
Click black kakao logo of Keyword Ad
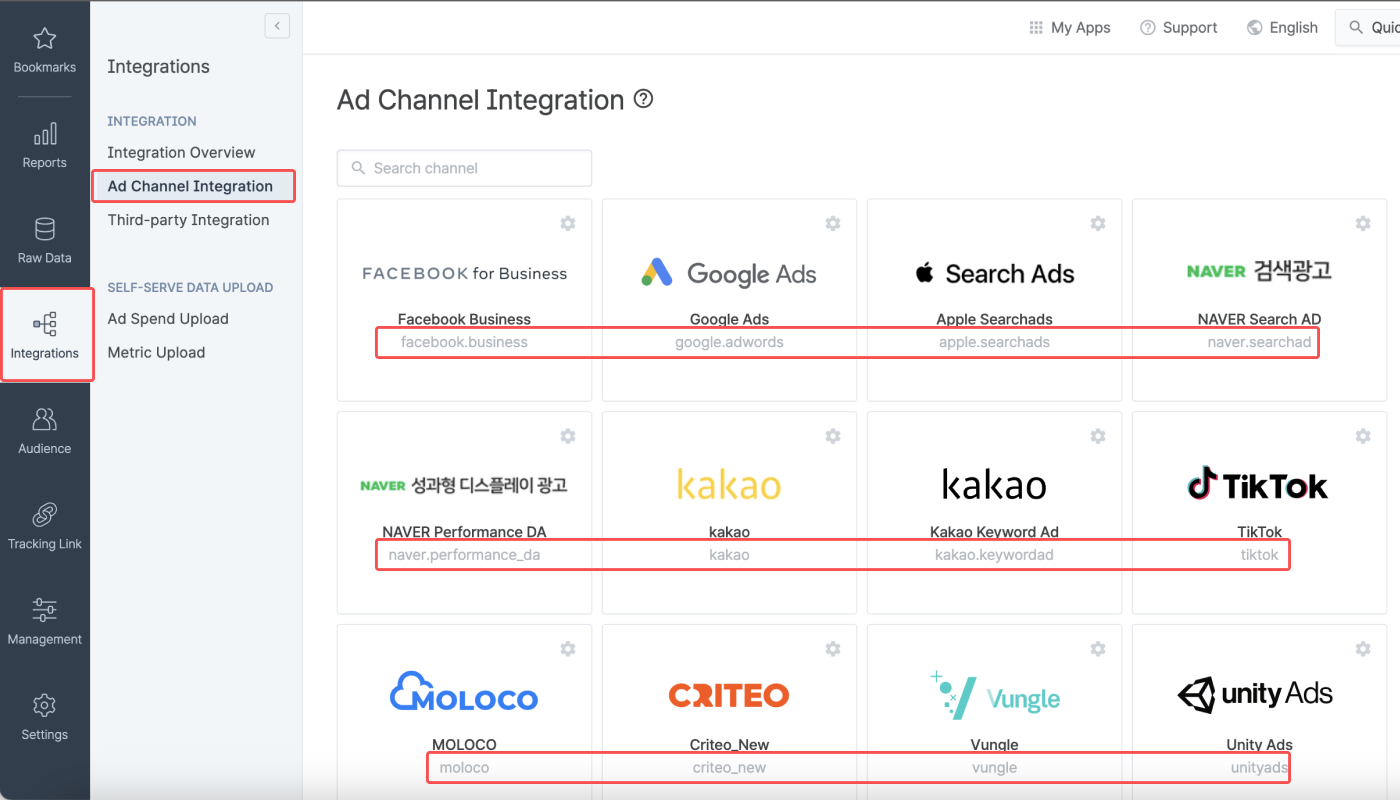pyautogui.click(x=994, y=485)
